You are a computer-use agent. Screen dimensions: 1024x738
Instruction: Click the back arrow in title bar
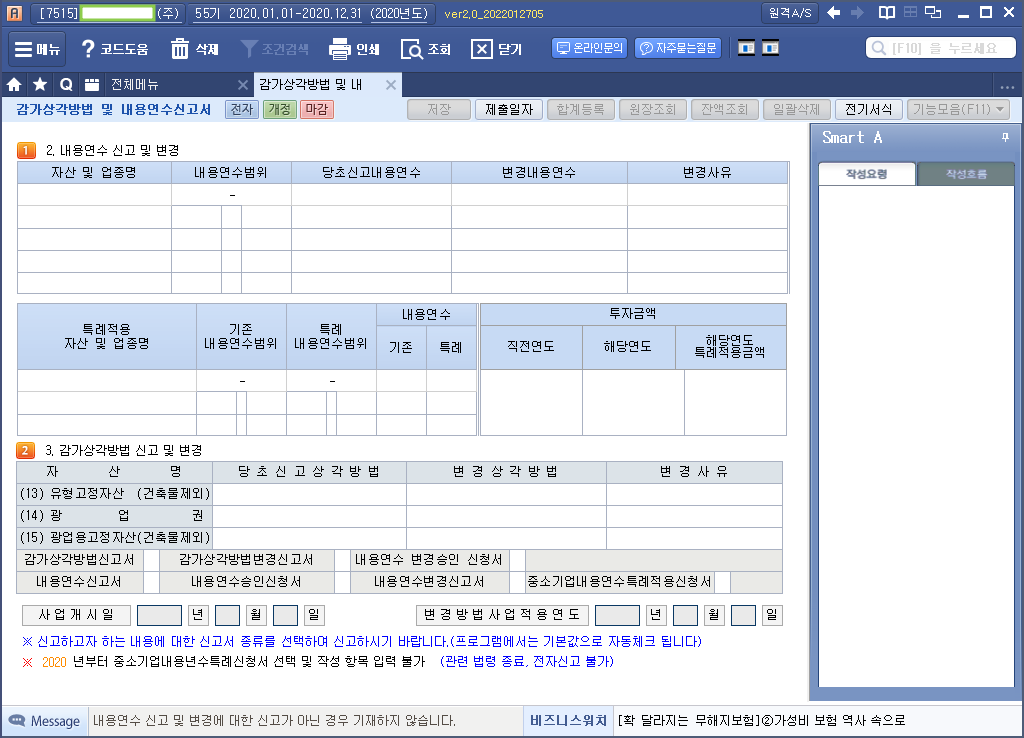tap(833, 12)
